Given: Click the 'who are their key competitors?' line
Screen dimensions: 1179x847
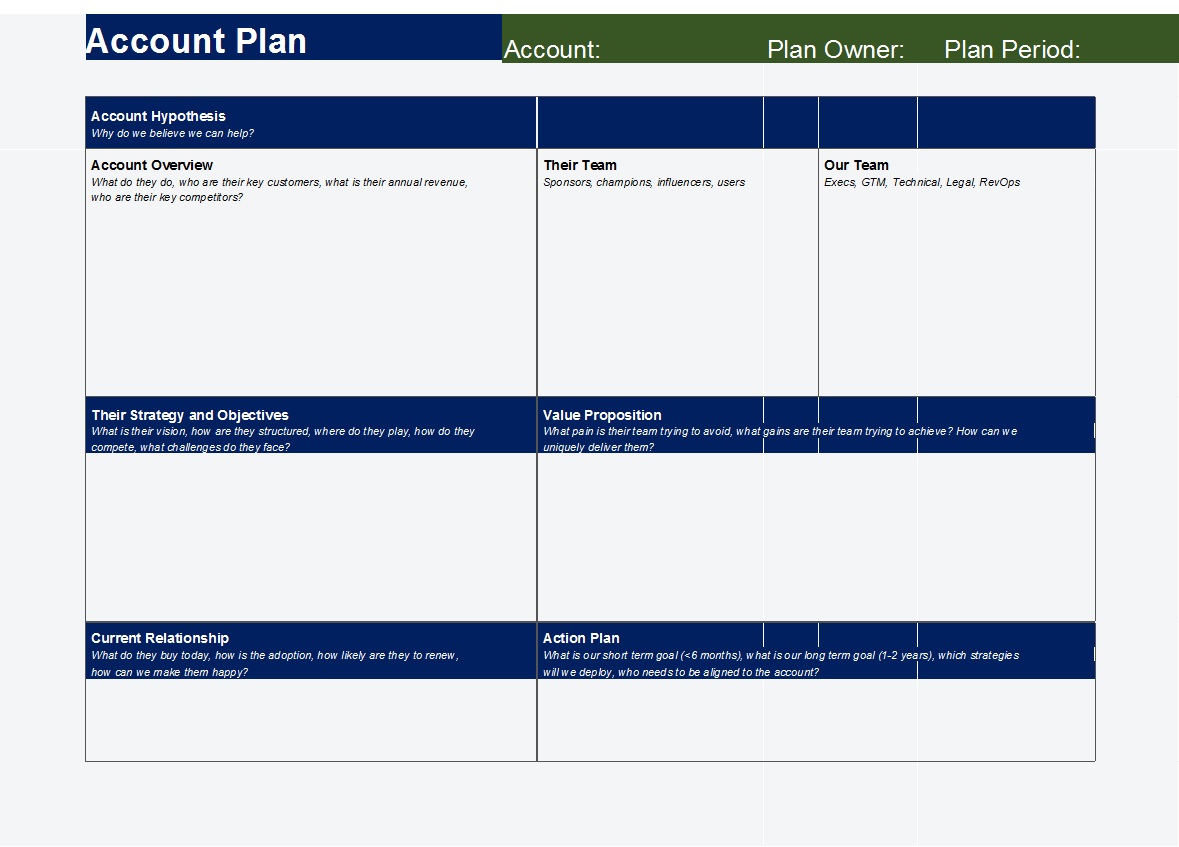Looking at the screenshot, I should click(167, 197).
